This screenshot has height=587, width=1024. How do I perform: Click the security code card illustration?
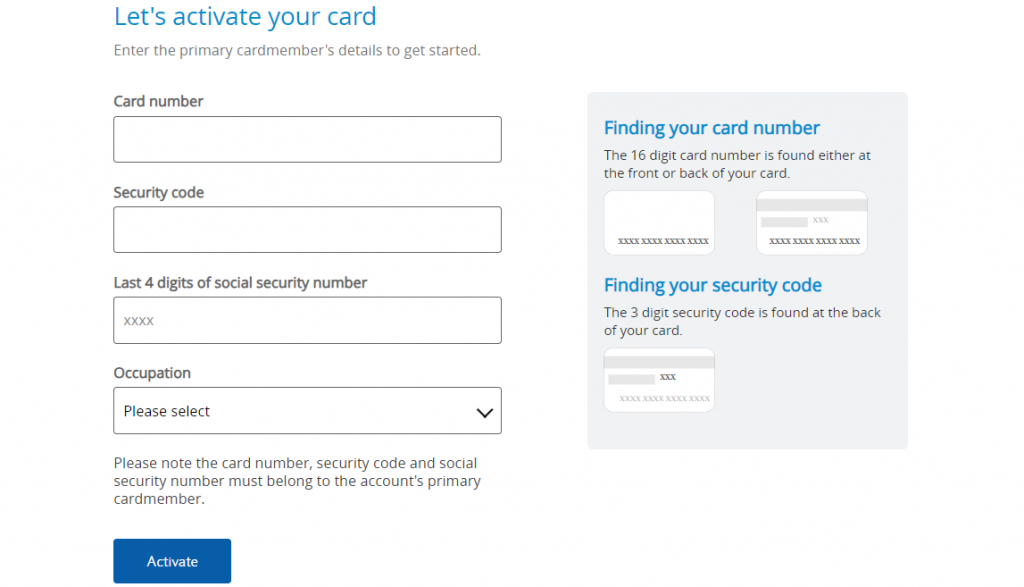click(659, 380)
